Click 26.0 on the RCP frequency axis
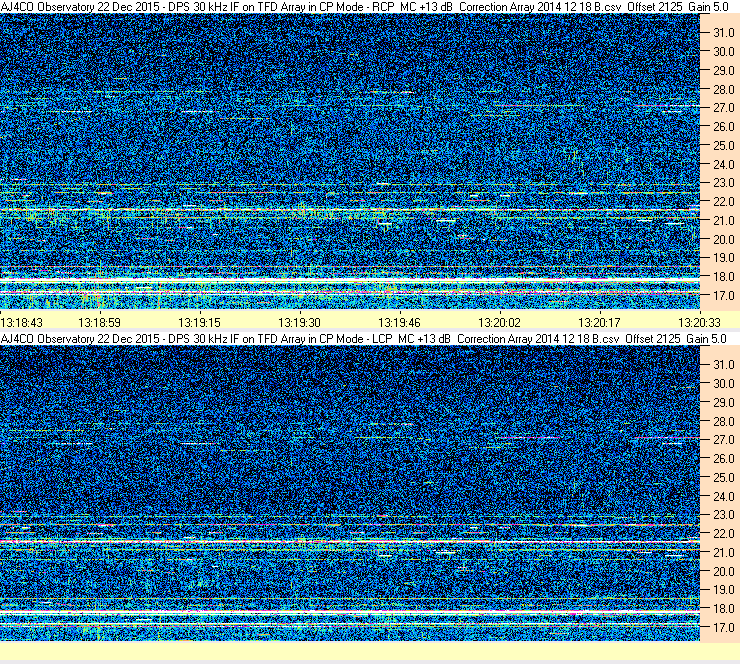This screenshot has height=664, width=740. pyautogui.click(x=723, y=127)
